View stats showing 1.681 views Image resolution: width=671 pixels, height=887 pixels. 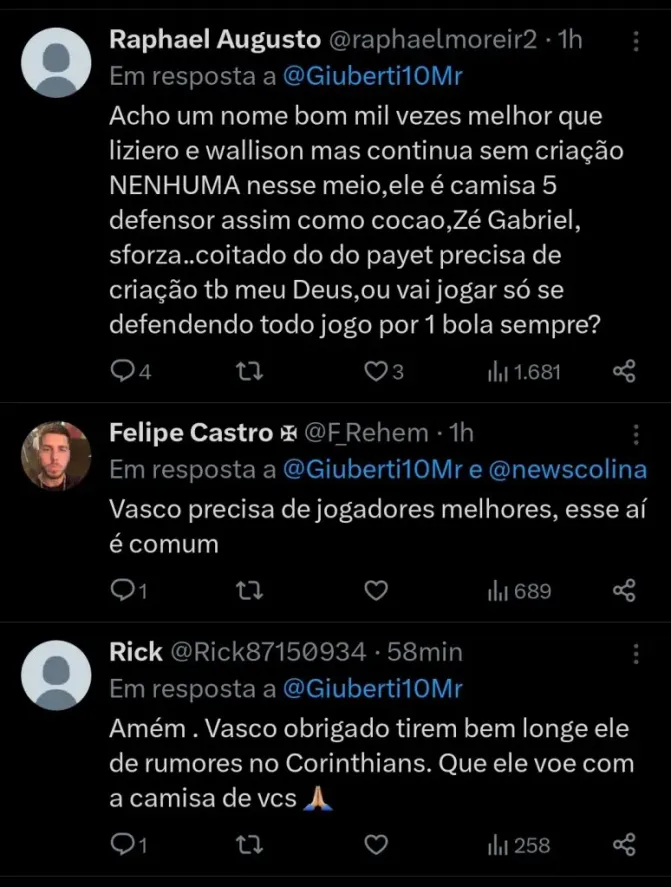(524, 372)
